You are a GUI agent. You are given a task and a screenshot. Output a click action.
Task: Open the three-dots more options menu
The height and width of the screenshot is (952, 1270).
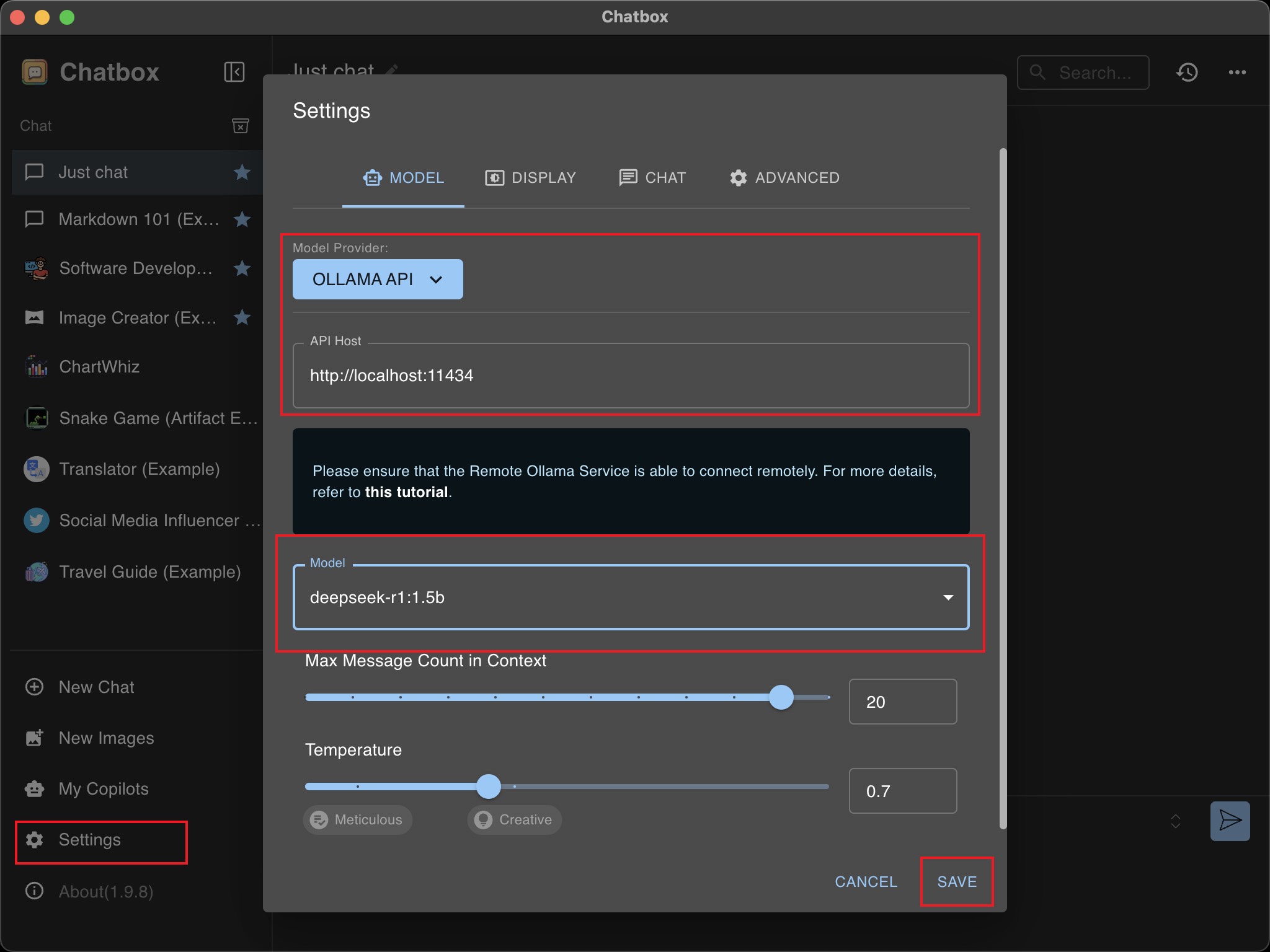coord(1237,73)
